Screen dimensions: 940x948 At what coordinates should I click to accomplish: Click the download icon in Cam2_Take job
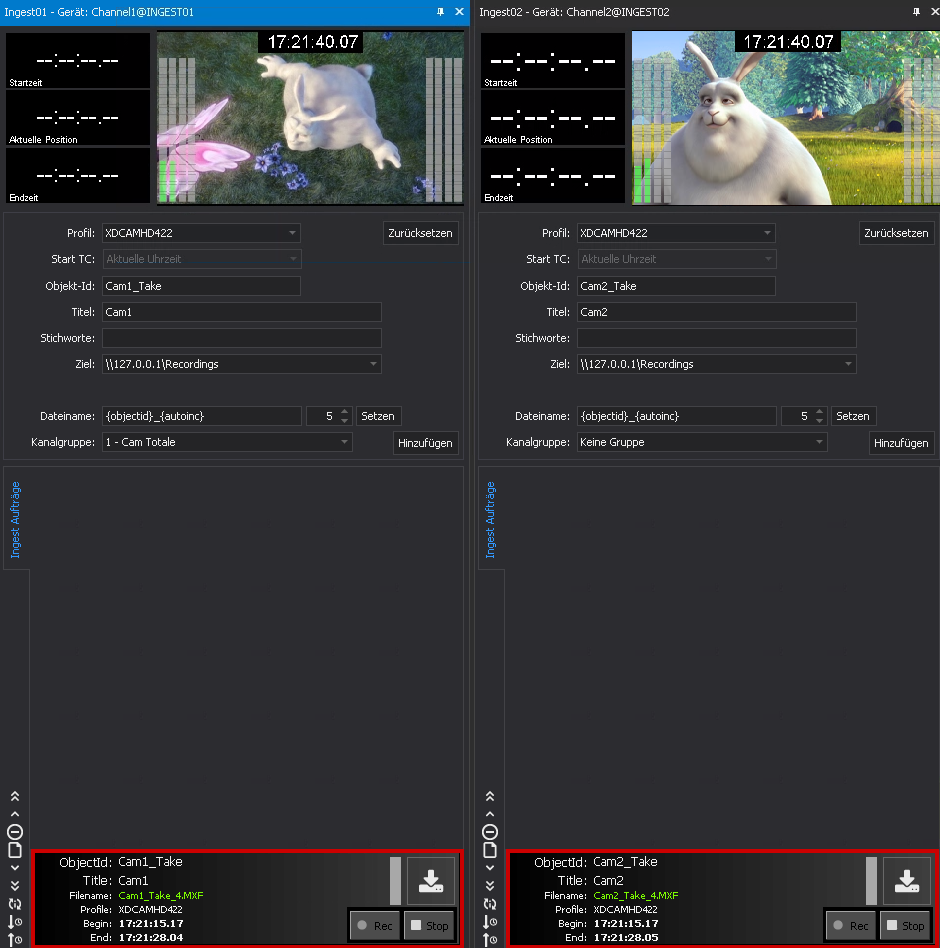(907, 881)
